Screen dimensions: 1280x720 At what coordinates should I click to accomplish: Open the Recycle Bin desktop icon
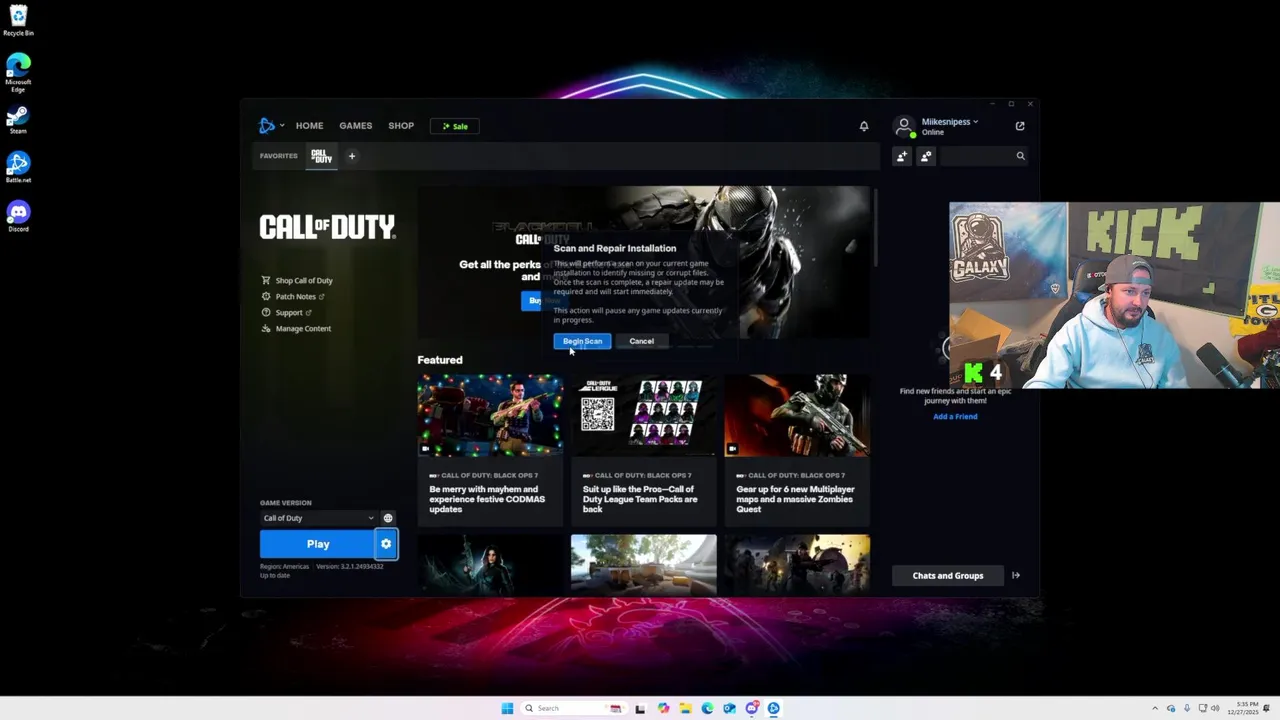coord(18,20)
